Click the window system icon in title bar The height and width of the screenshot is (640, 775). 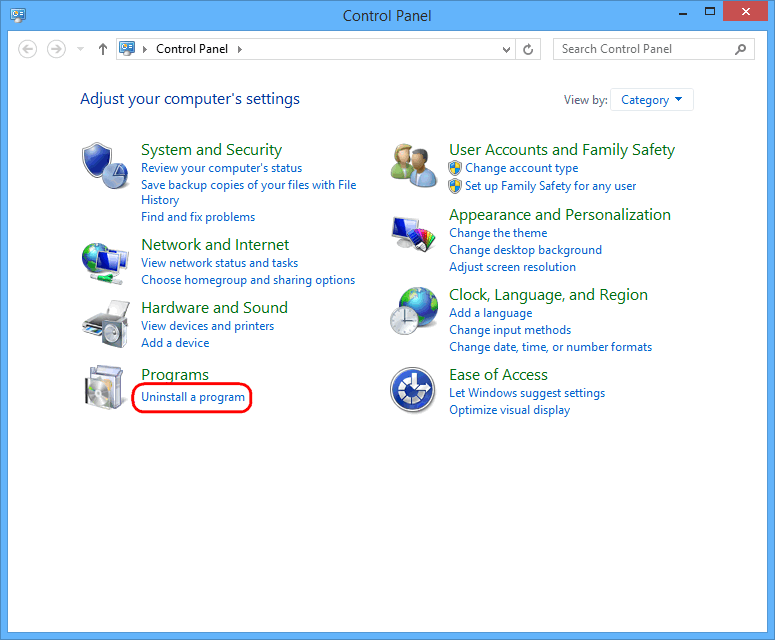coord(18,15)
